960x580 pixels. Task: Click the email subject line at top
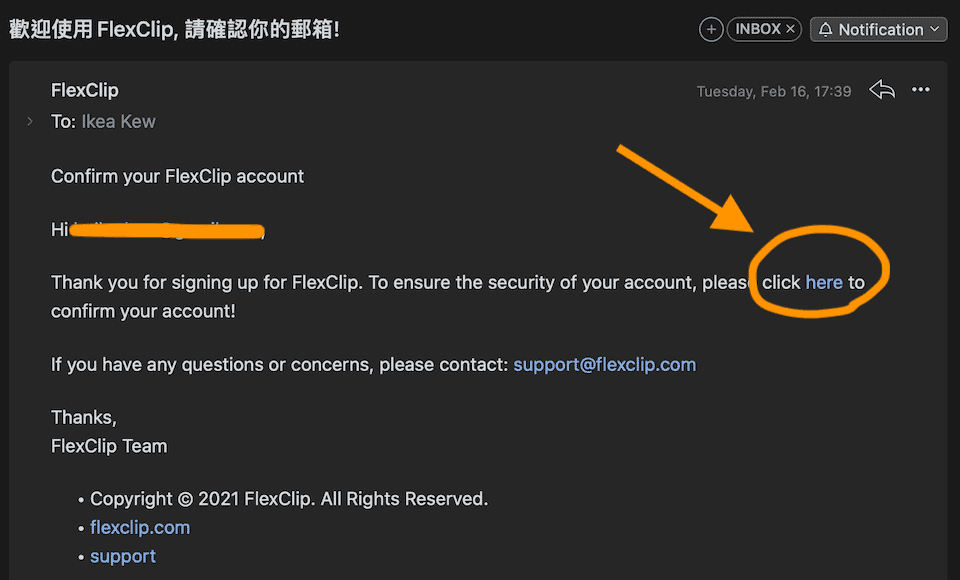175,29
